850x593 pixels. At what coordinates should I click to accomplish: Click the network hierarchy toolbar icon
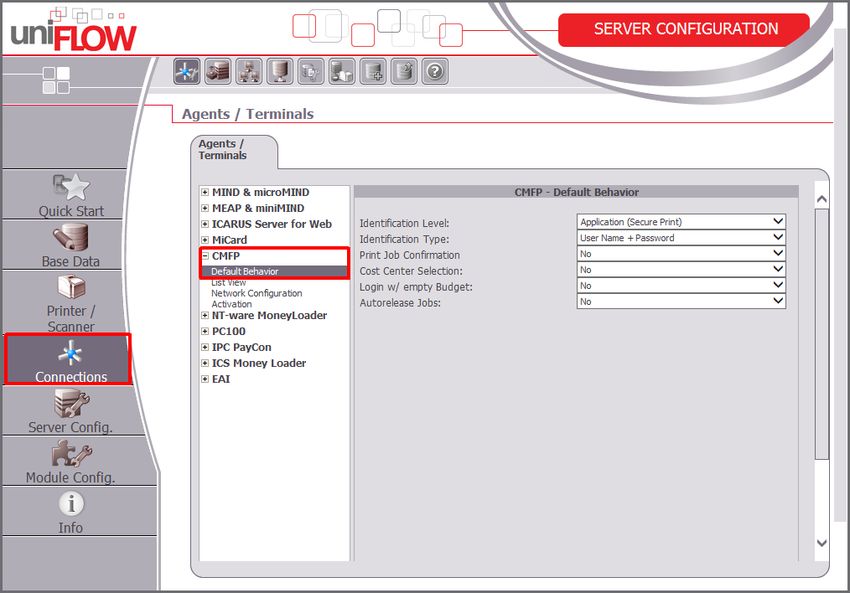click(x=248, y=72)
